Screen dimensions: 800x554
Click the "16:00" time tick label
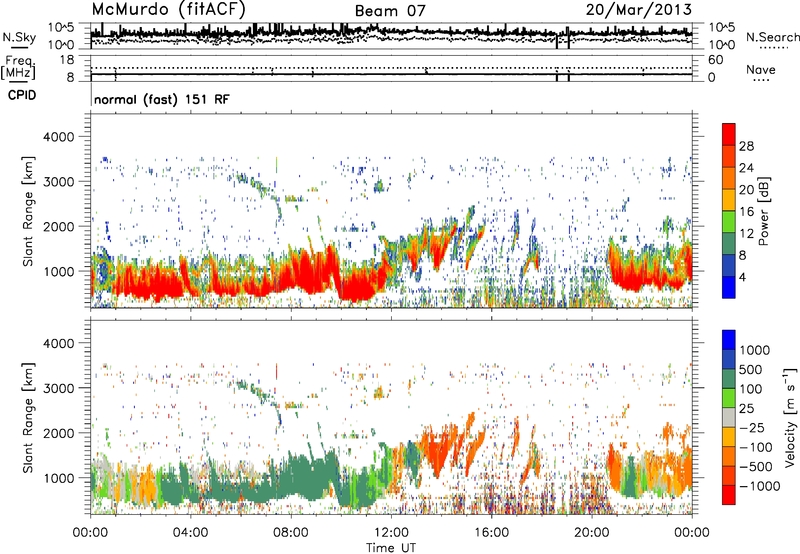(491, 533)
